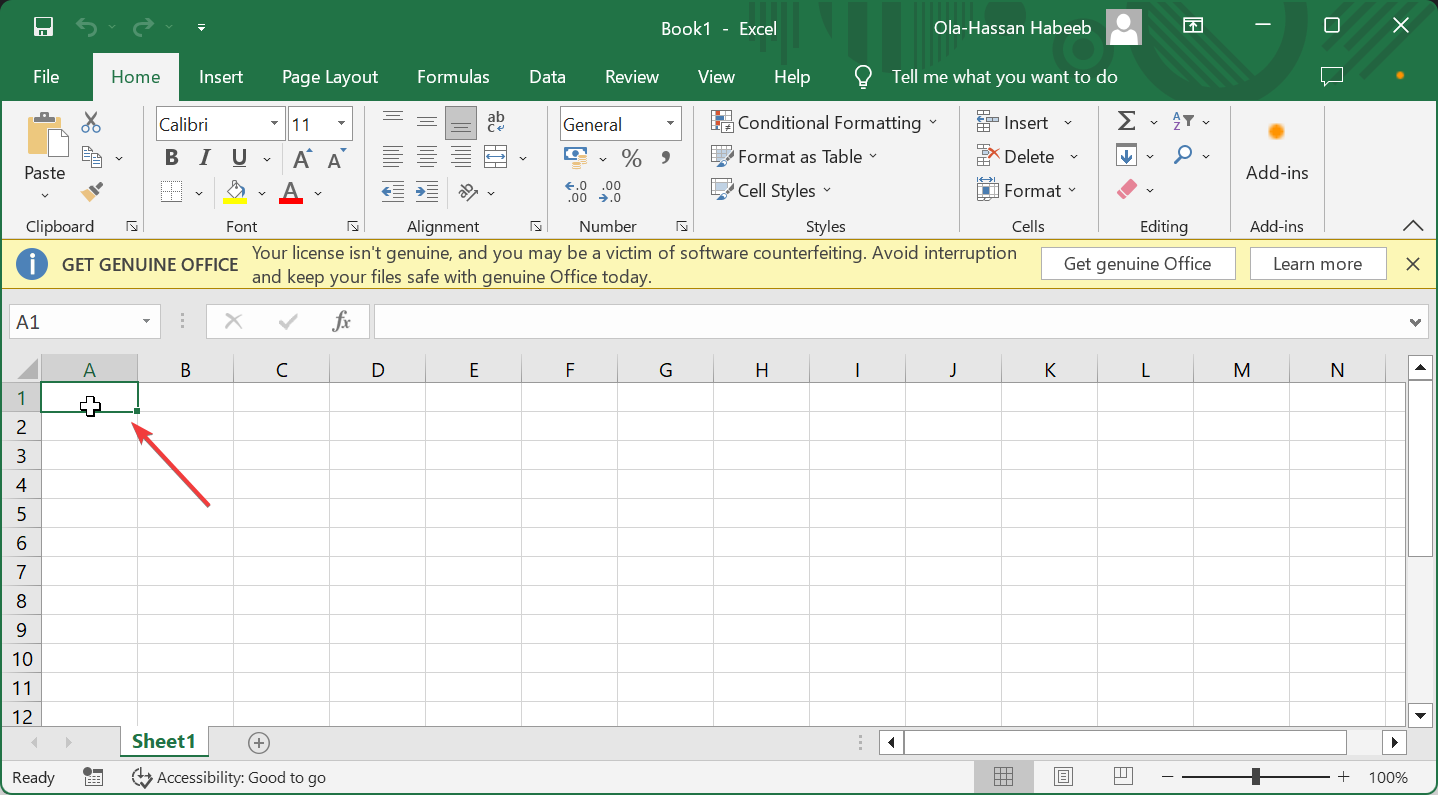Click the Insert Function fx icon
Screen dimensions: 1438x795
point(341,322)
